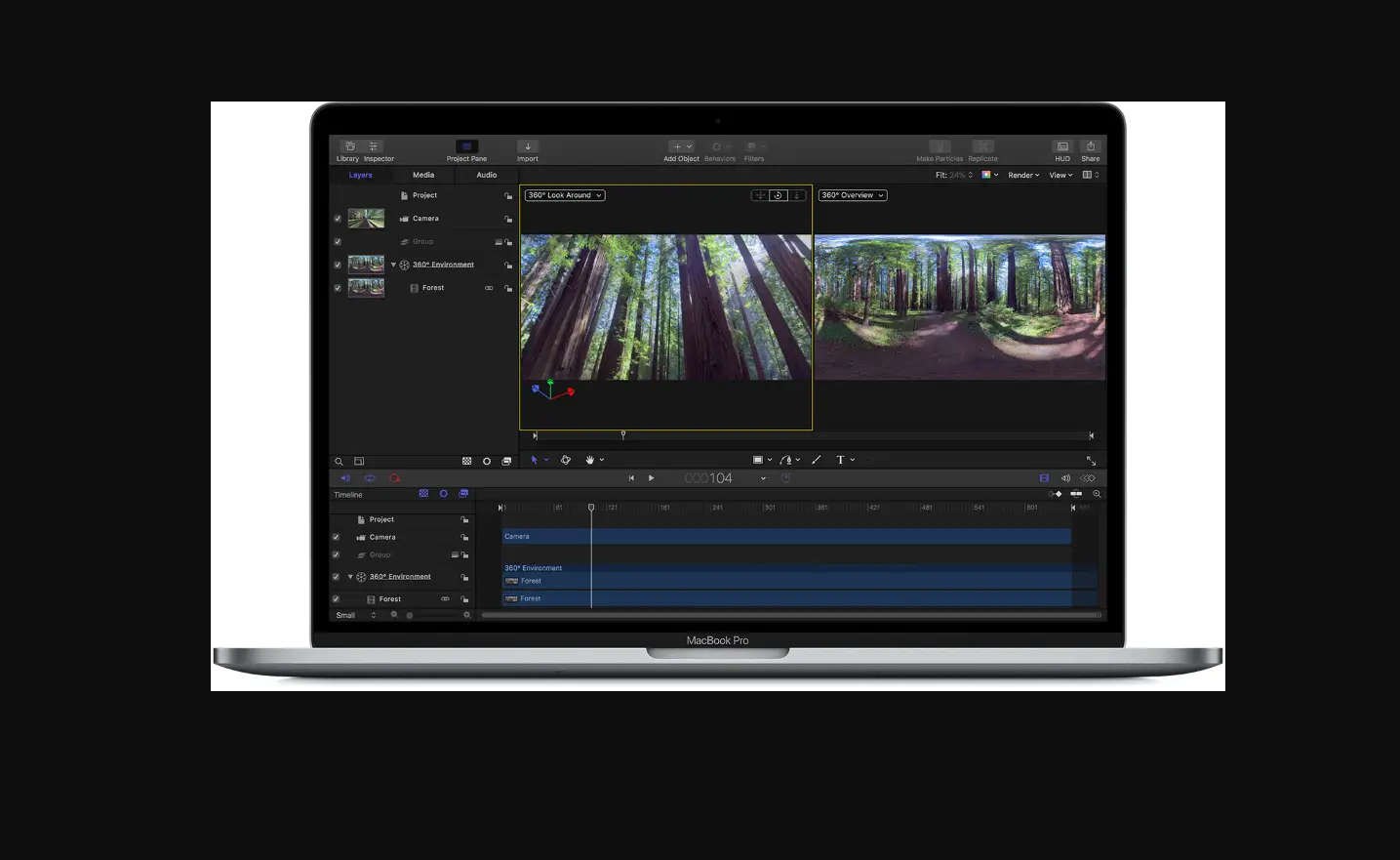Click the color channels swatch near Fit zoom control
This screenshot has width=1400, height=860.
pyautogui.click(x=987, y=175)
